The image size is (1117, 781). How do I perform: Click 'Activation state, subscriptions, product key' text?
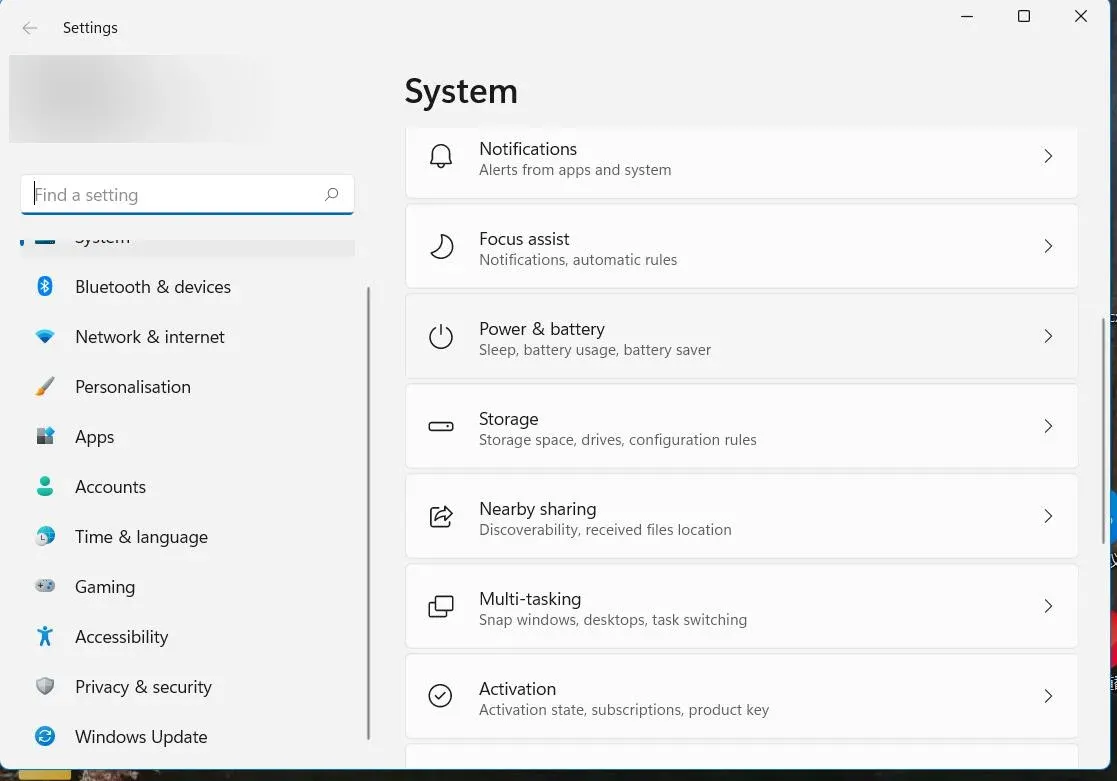[623, 710]
